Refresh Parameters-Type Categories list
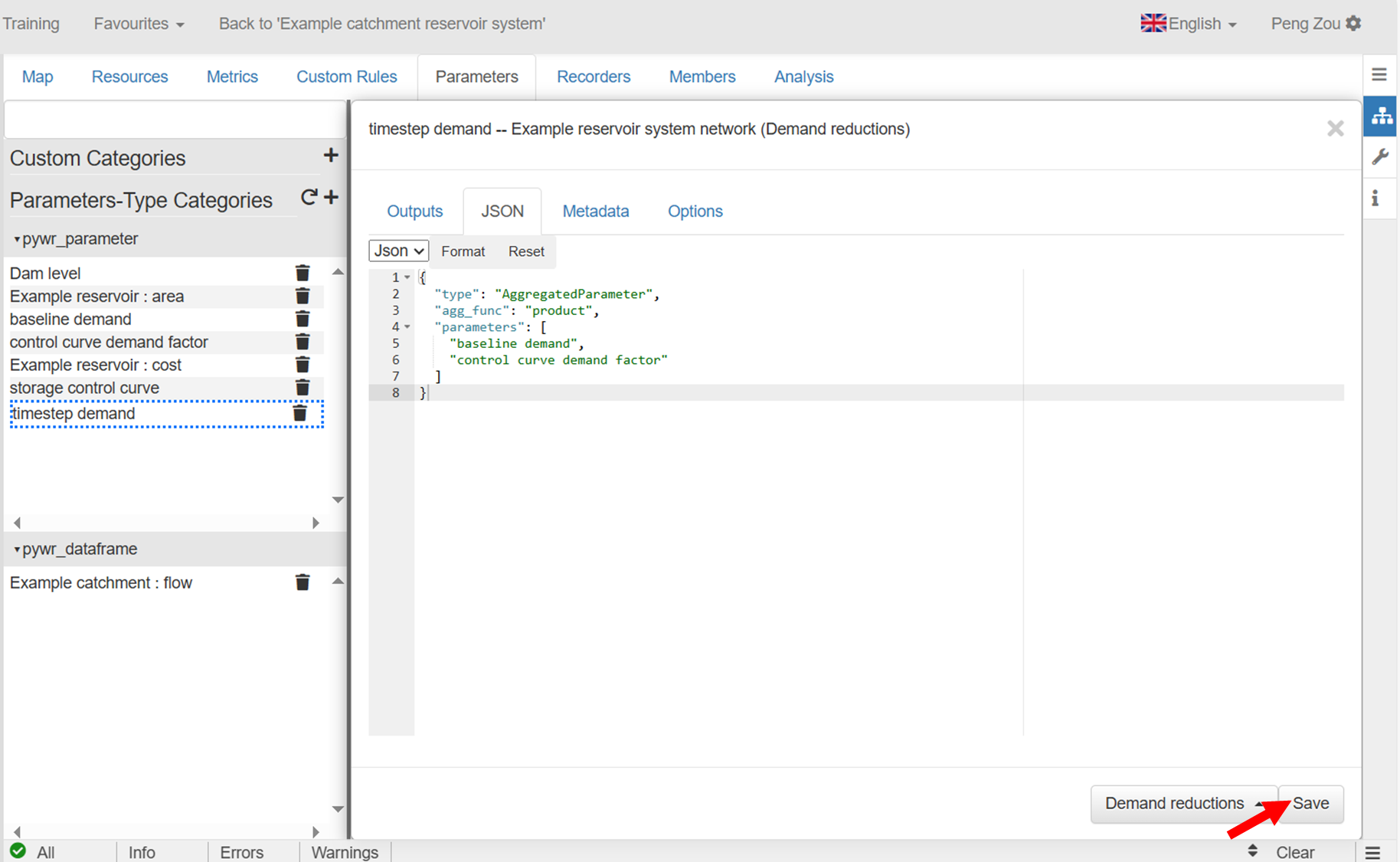The width and height of the screenshot is (1400, 862). click(309, 198)
